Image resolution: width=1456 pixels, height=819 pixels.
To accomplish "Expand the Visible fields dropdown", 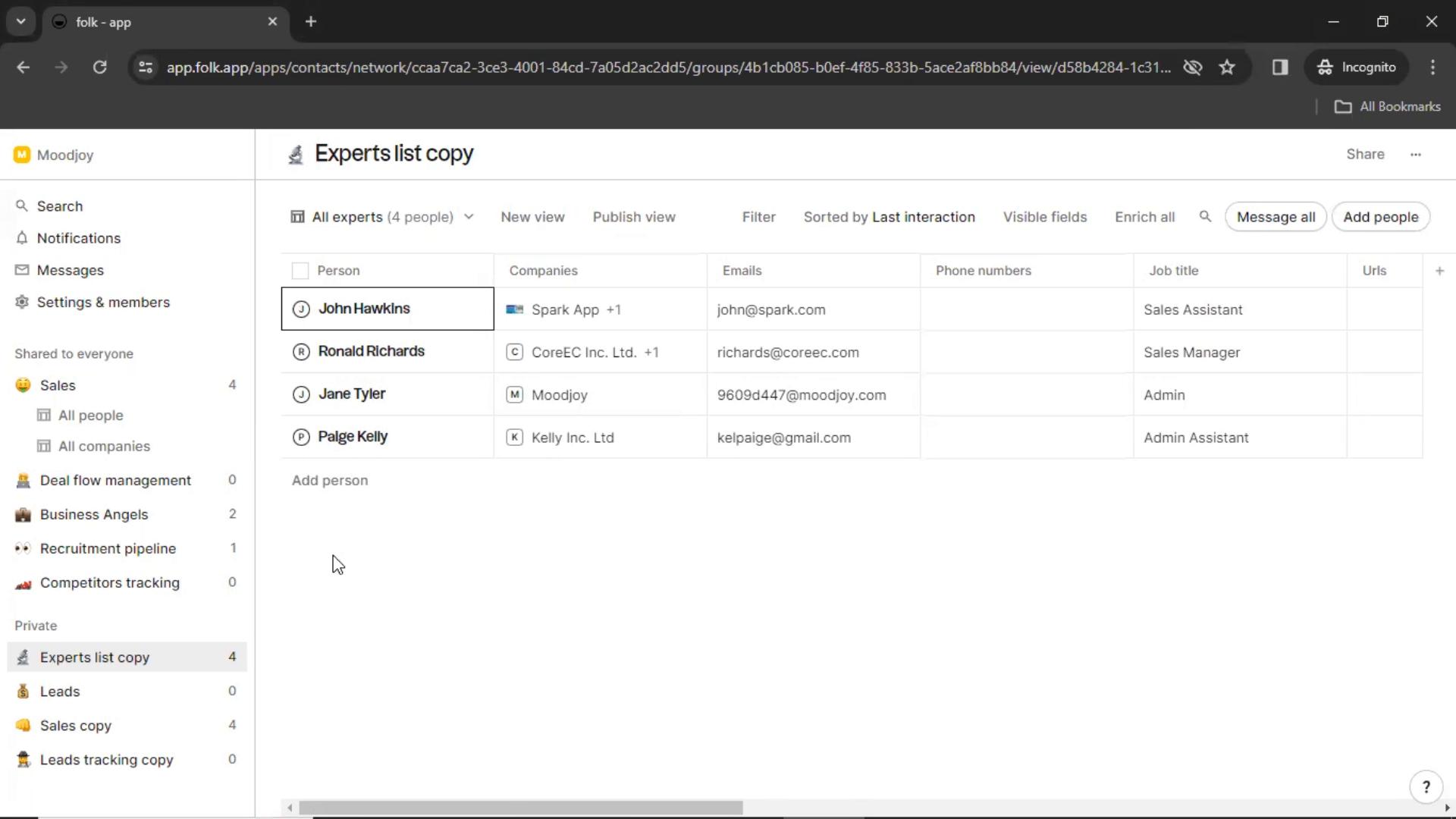I will coord(1044,217).
